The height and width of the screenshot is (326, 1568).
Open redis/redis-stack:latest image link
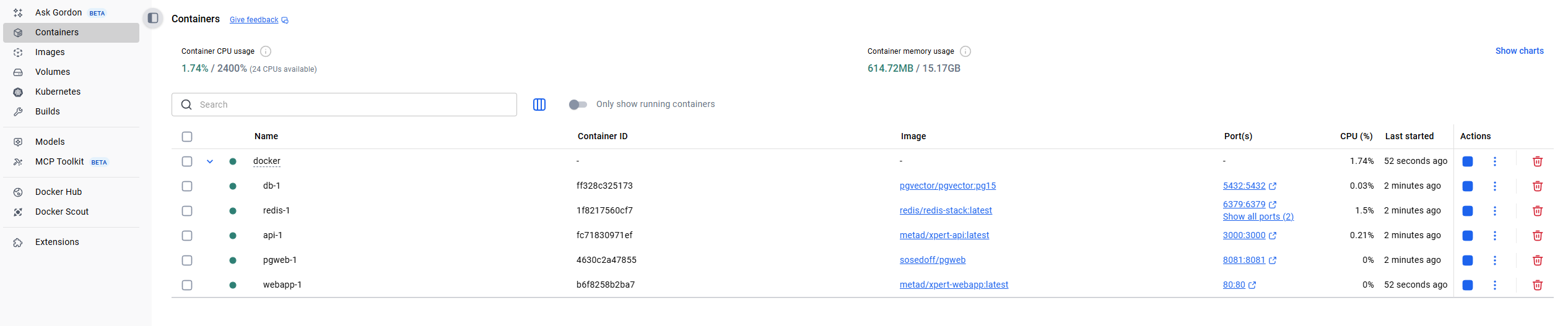[x=946, y=210]
